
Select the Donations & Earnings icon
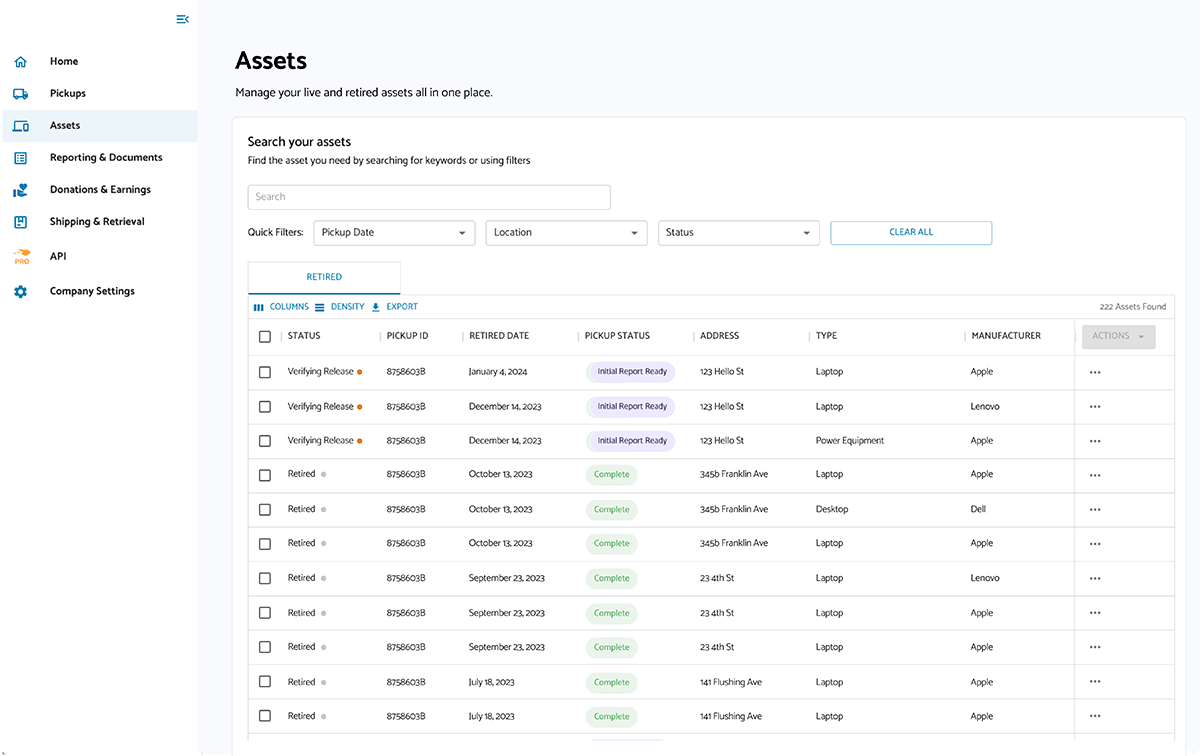click(20, 189)
